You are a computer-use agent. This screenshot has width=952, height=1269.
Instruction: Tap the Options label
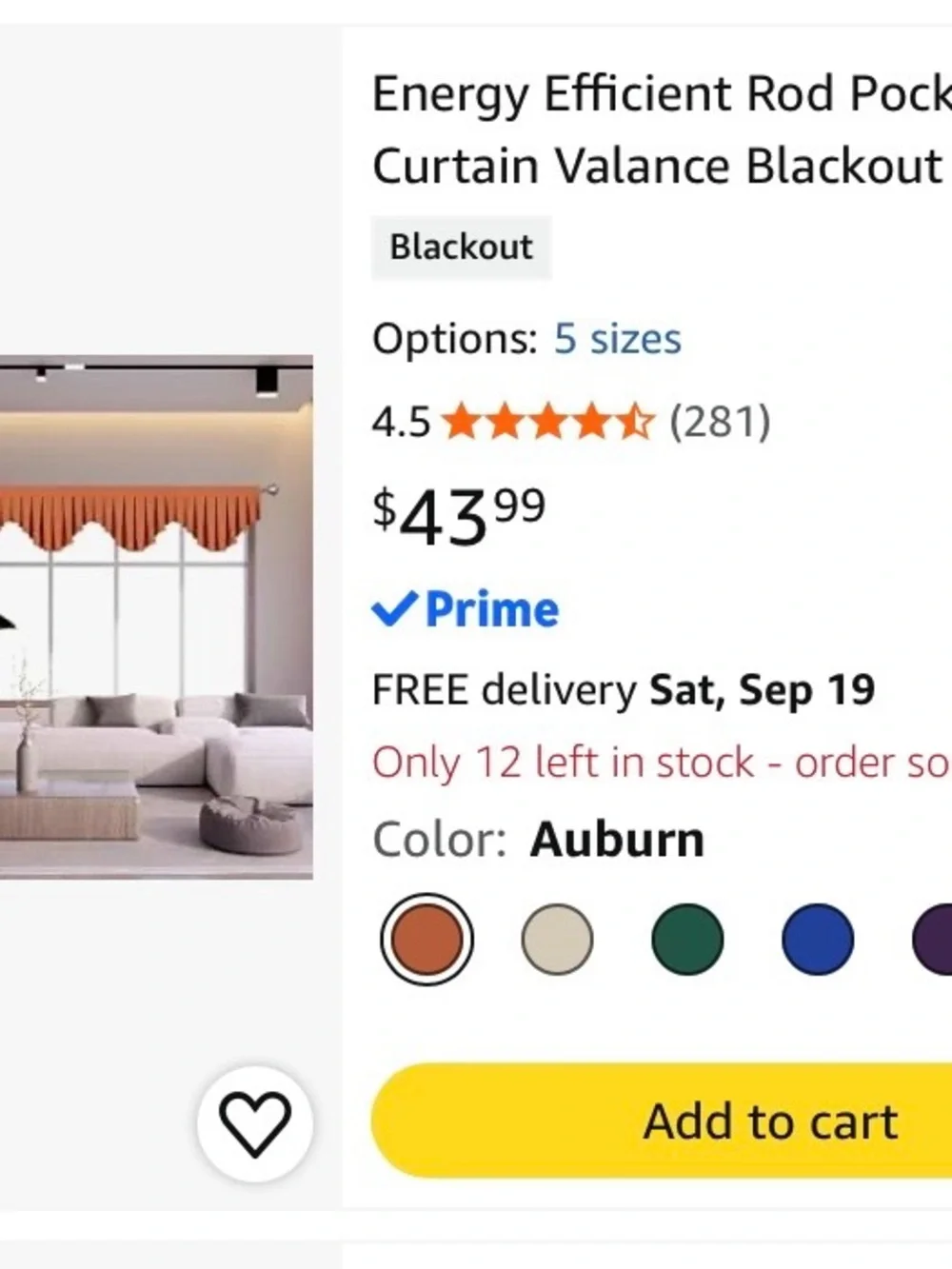click(x=455, y=339)
